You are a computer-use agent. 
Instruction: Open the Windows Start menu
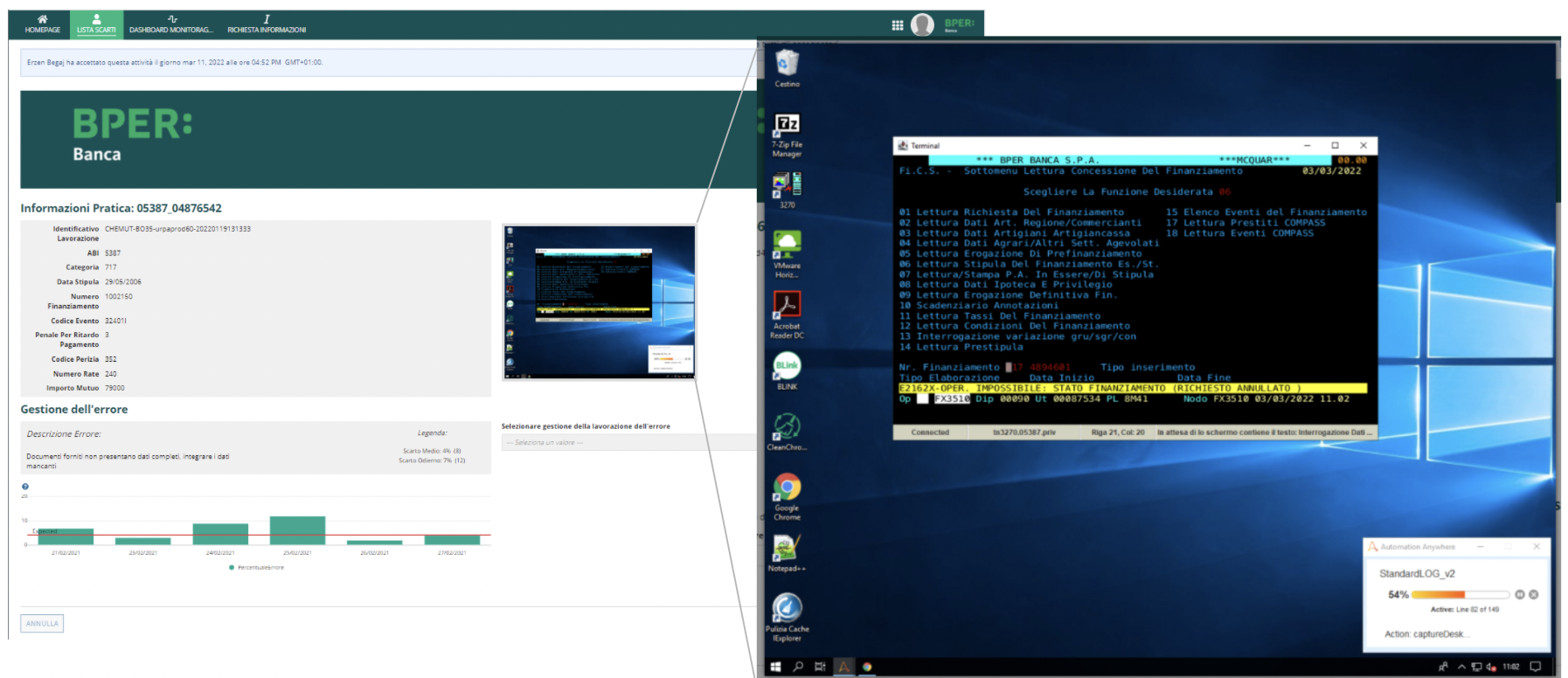[775, 667]
